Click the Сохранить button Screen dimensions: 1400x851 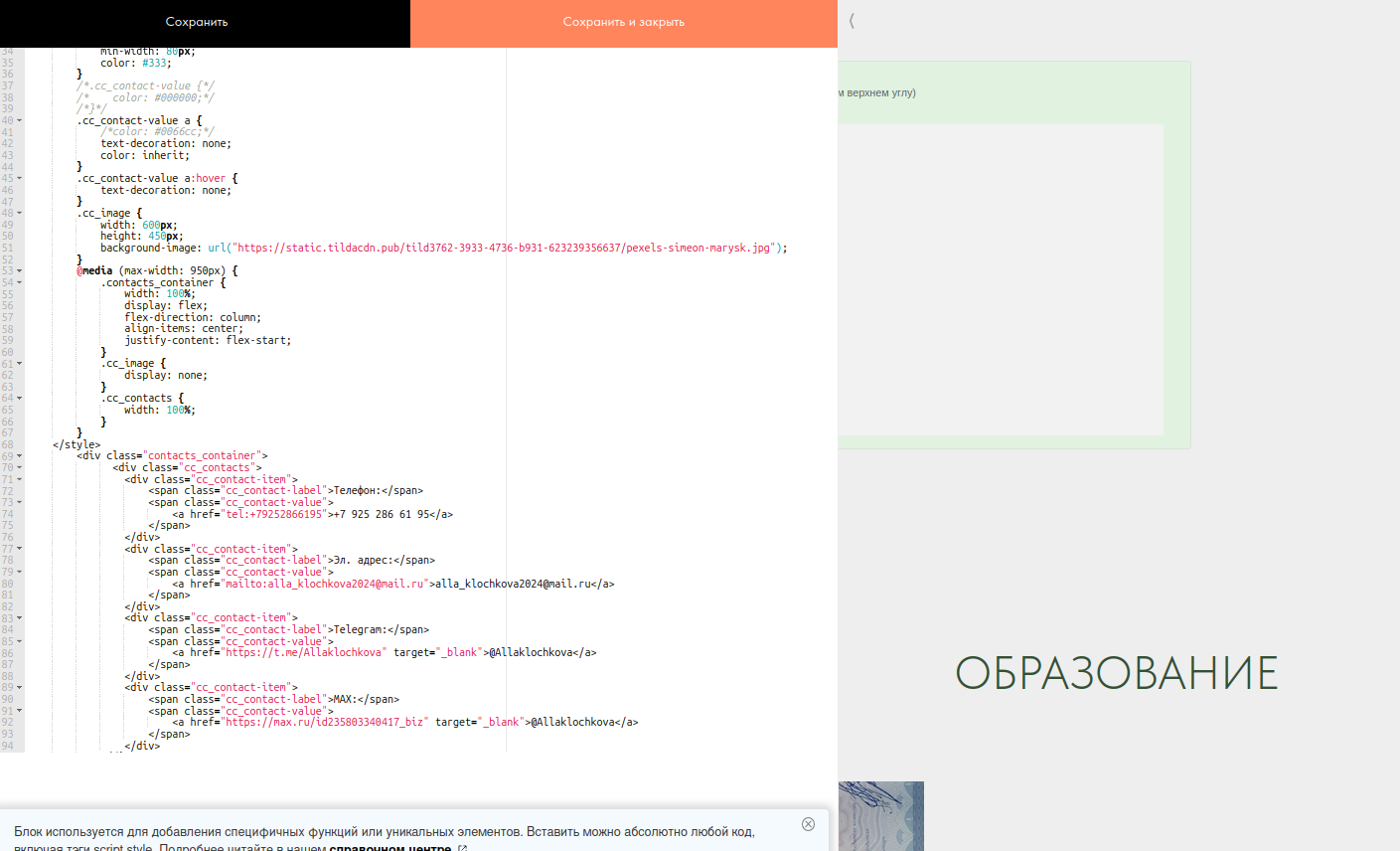tap(197, 22)
